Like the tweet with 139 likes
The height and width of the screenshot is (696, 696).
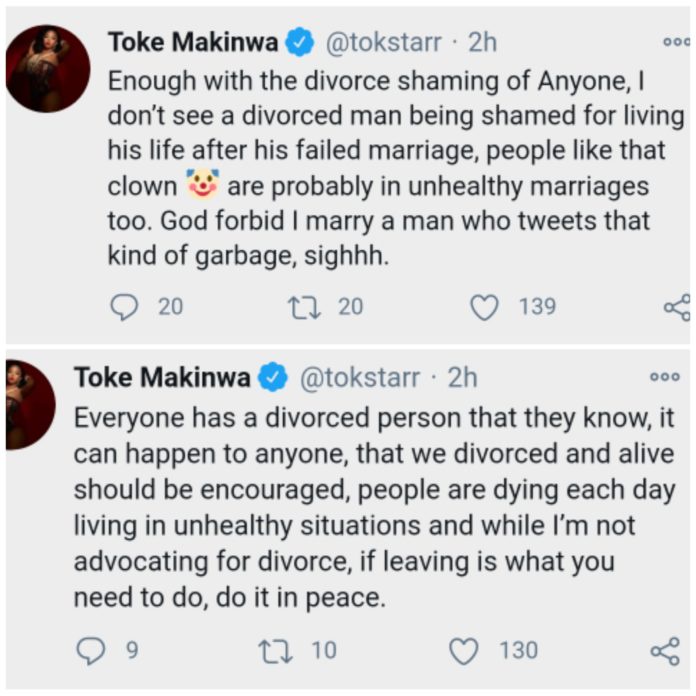point(484,306)
